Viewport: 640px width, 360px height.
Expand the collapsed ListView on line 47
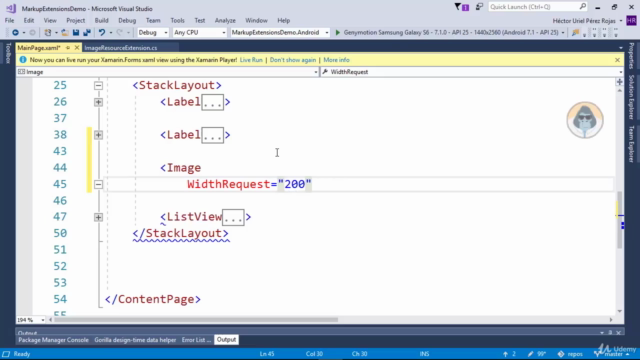[98, 217]
